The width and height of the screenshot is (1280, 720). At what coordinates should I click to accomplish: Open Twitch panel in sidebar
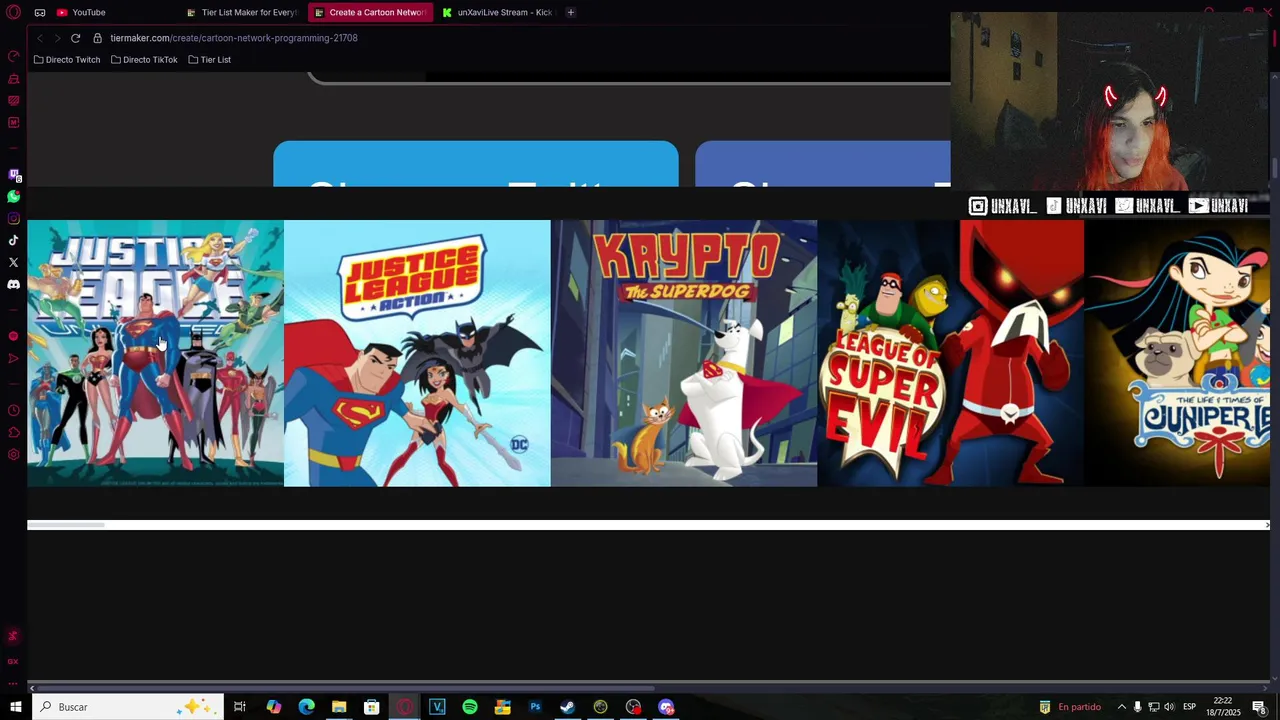point(13,175)
